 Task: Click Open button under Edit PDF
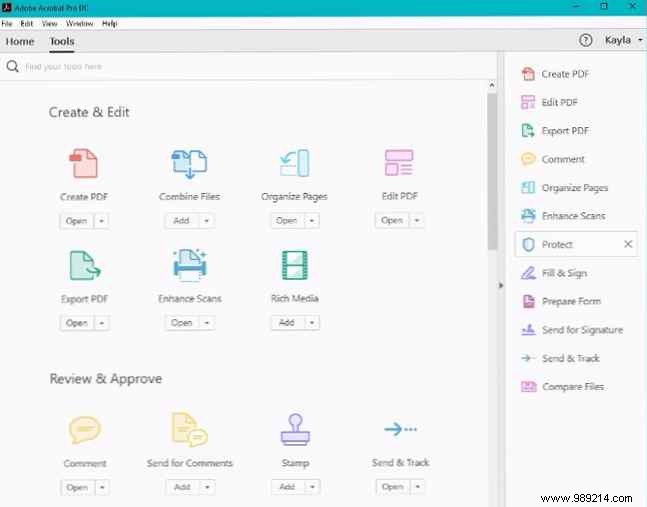click(392, 220)
